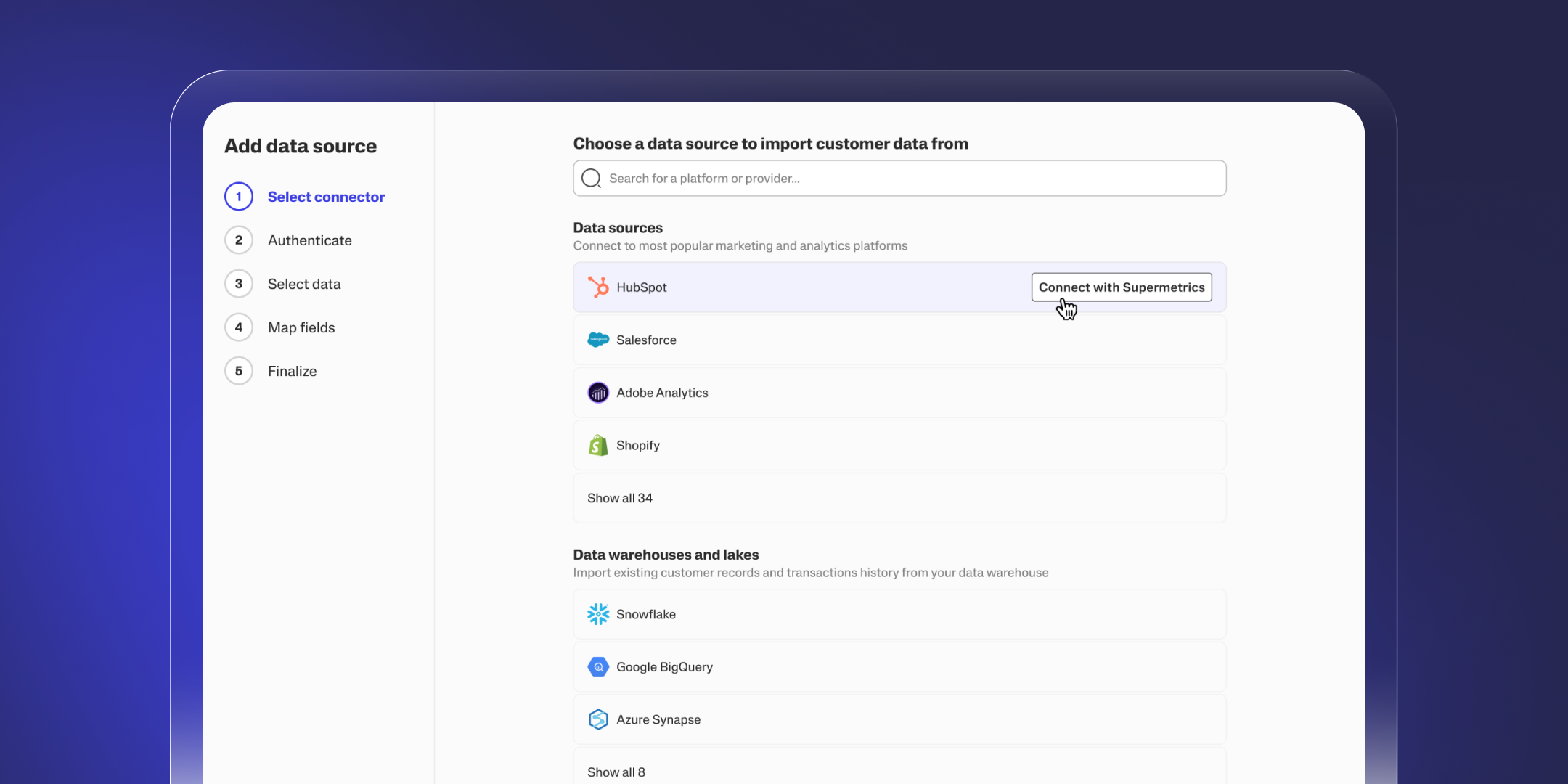
Task: Go to the Authenticate step
Action: 309,240
